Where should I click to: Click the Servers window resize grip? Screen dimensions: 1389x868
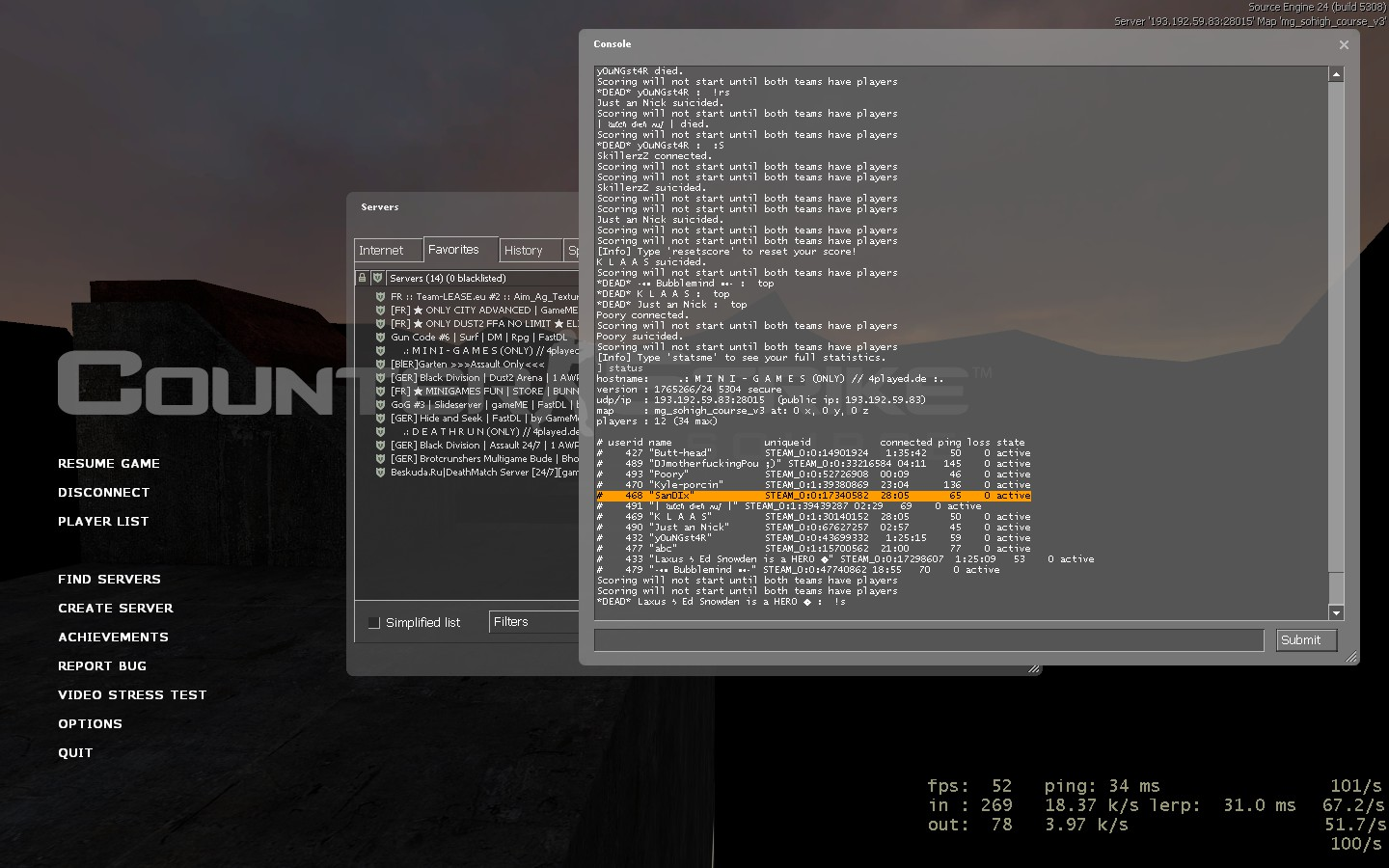pyautogui.click(x=1034, y=667)
